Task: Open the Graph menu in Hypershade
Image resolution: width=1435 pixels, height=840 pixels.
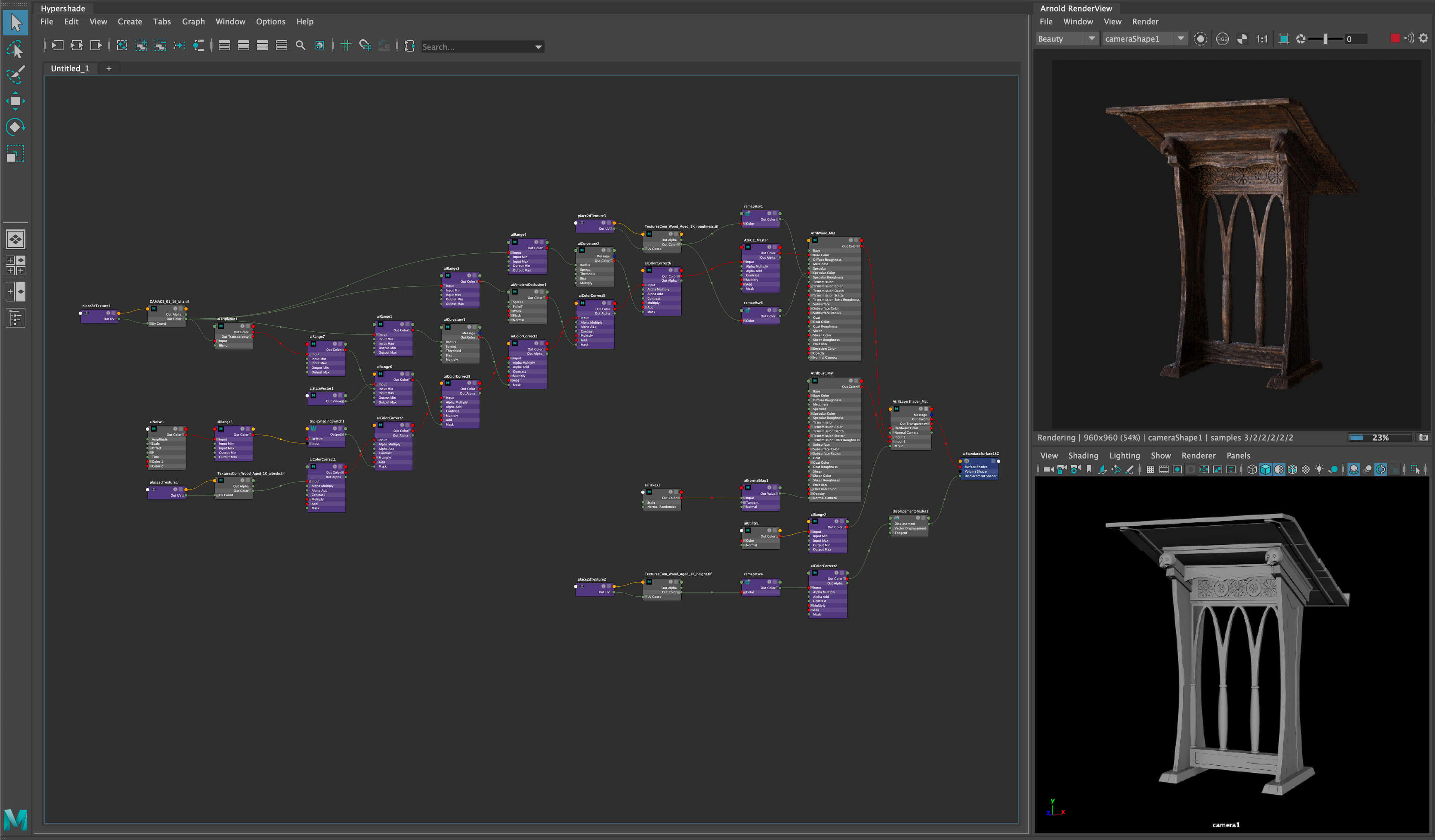Action: tap(193, 22)
